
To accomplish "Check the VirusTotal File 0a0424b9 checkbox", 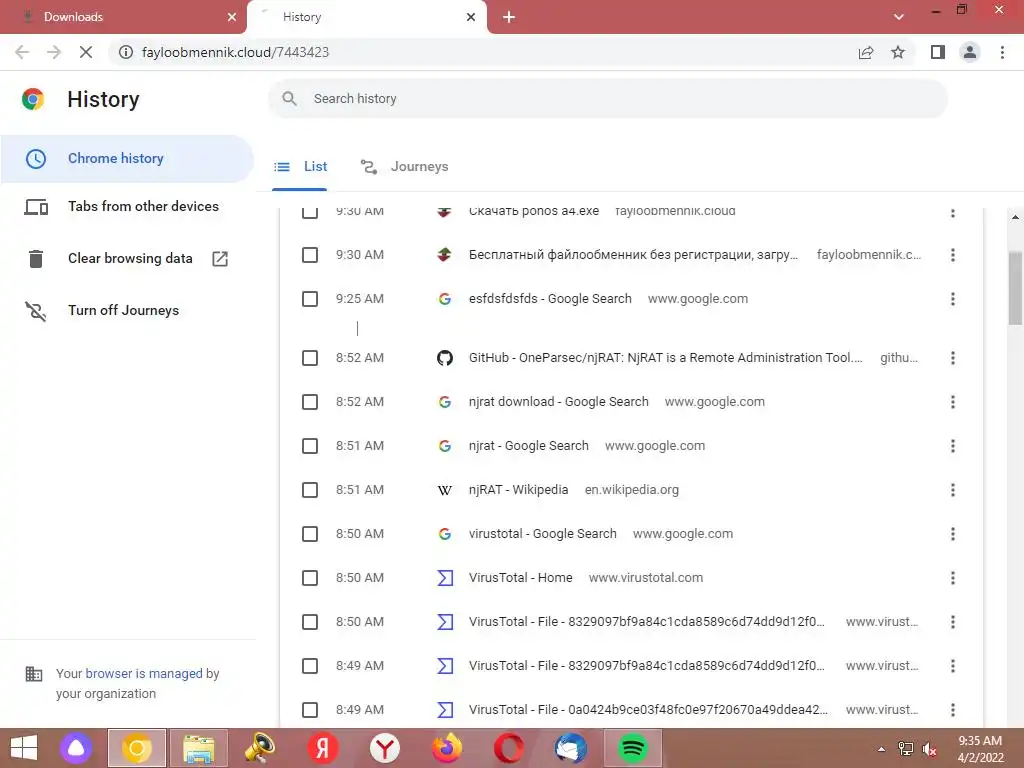I will pos(310,710).
